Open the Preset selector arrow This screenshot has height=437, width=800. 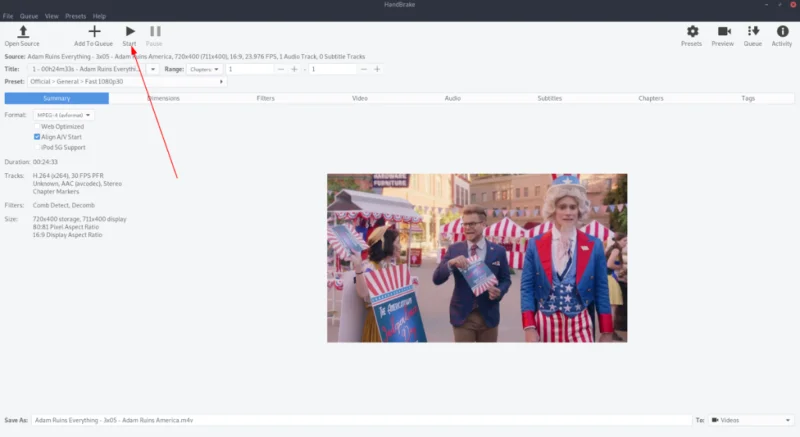(221, 82)
